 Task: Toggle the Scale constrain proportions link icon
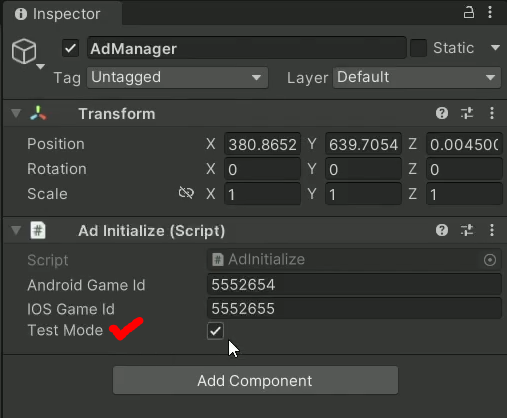(x=186, y=193)
